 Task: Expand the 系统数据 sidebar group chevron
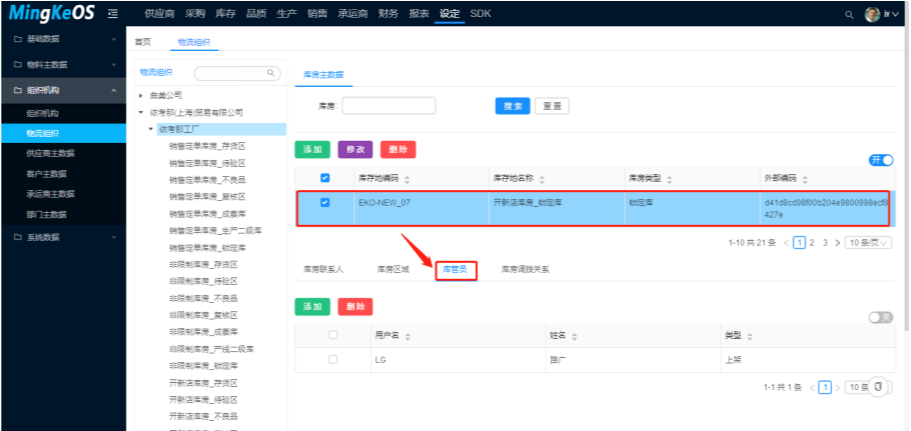[114, 237]
